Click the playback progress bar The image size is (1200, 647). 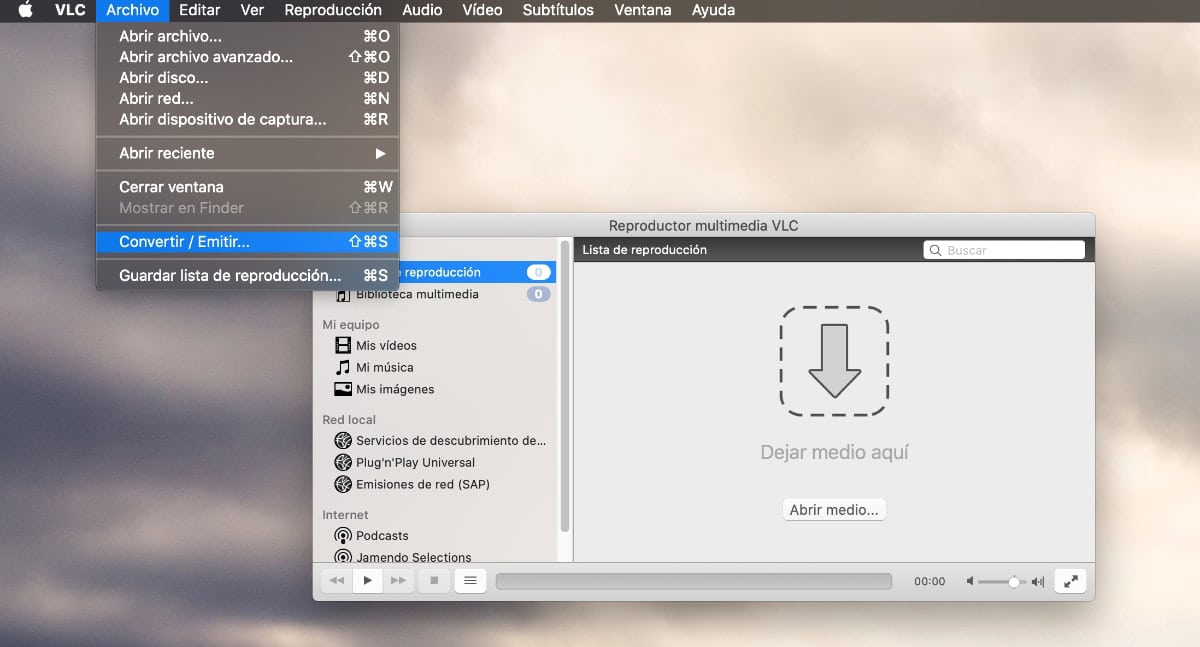point(694,581)
